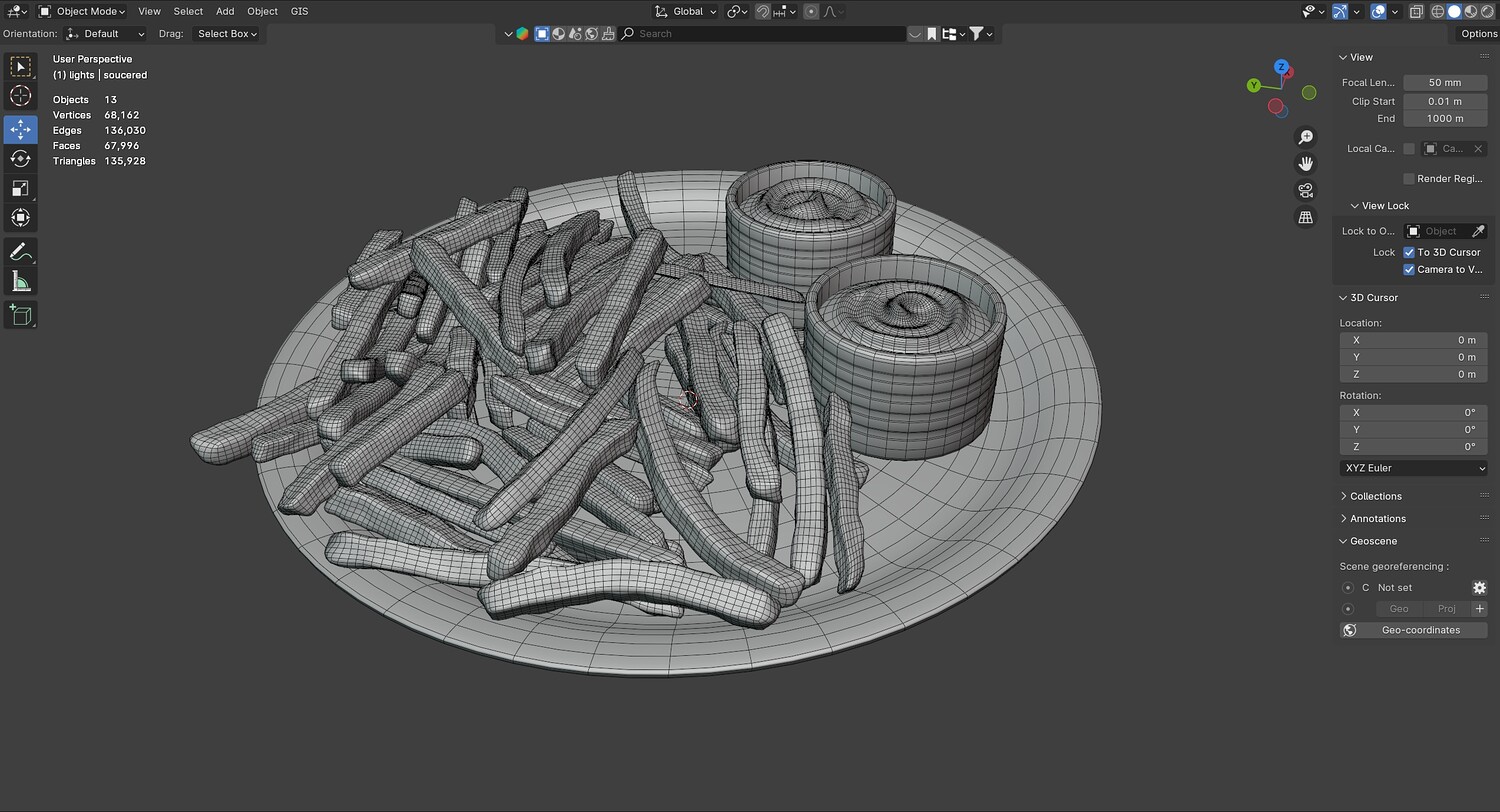Toggle the camera view icon
This screenshot has width=1500, height=812.
pyautogui.click(x=1305, y=191)
